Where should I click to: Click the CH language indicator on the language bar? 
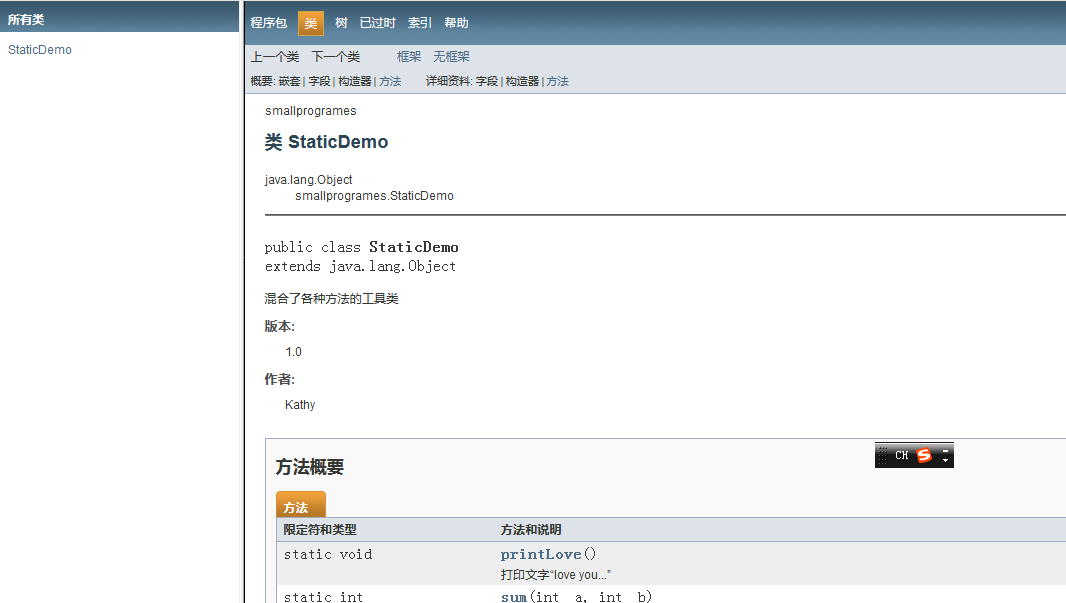click(901, 455)
